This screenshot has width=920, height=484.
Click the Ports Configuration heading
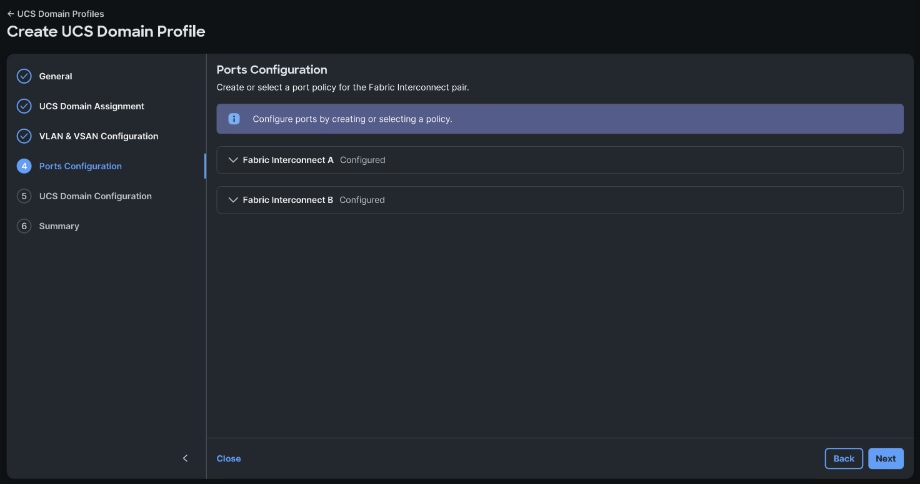pyautogui.click(x=272, y=69)
